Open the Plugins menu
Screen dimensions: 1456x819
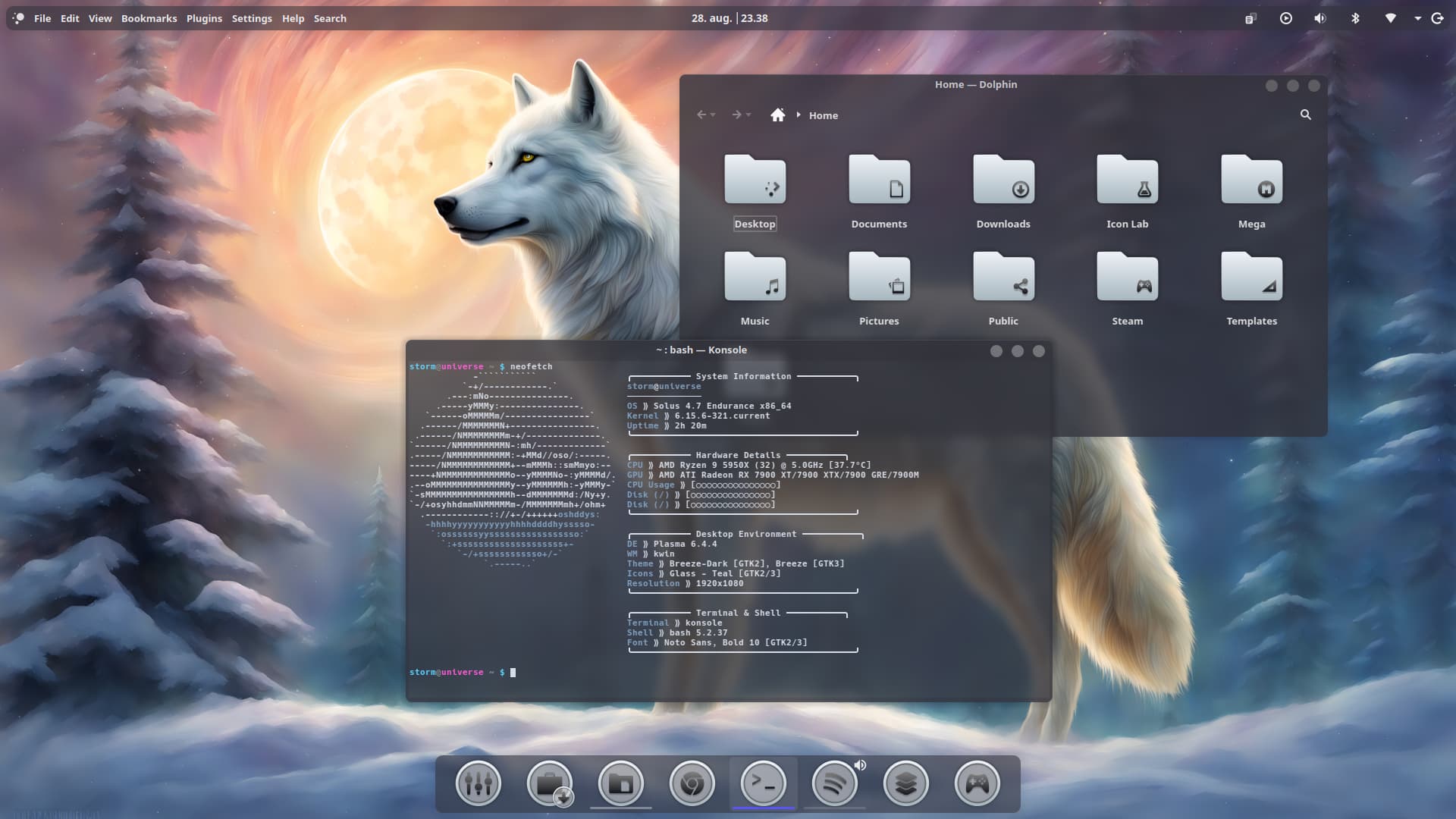(x=204, y=18)
